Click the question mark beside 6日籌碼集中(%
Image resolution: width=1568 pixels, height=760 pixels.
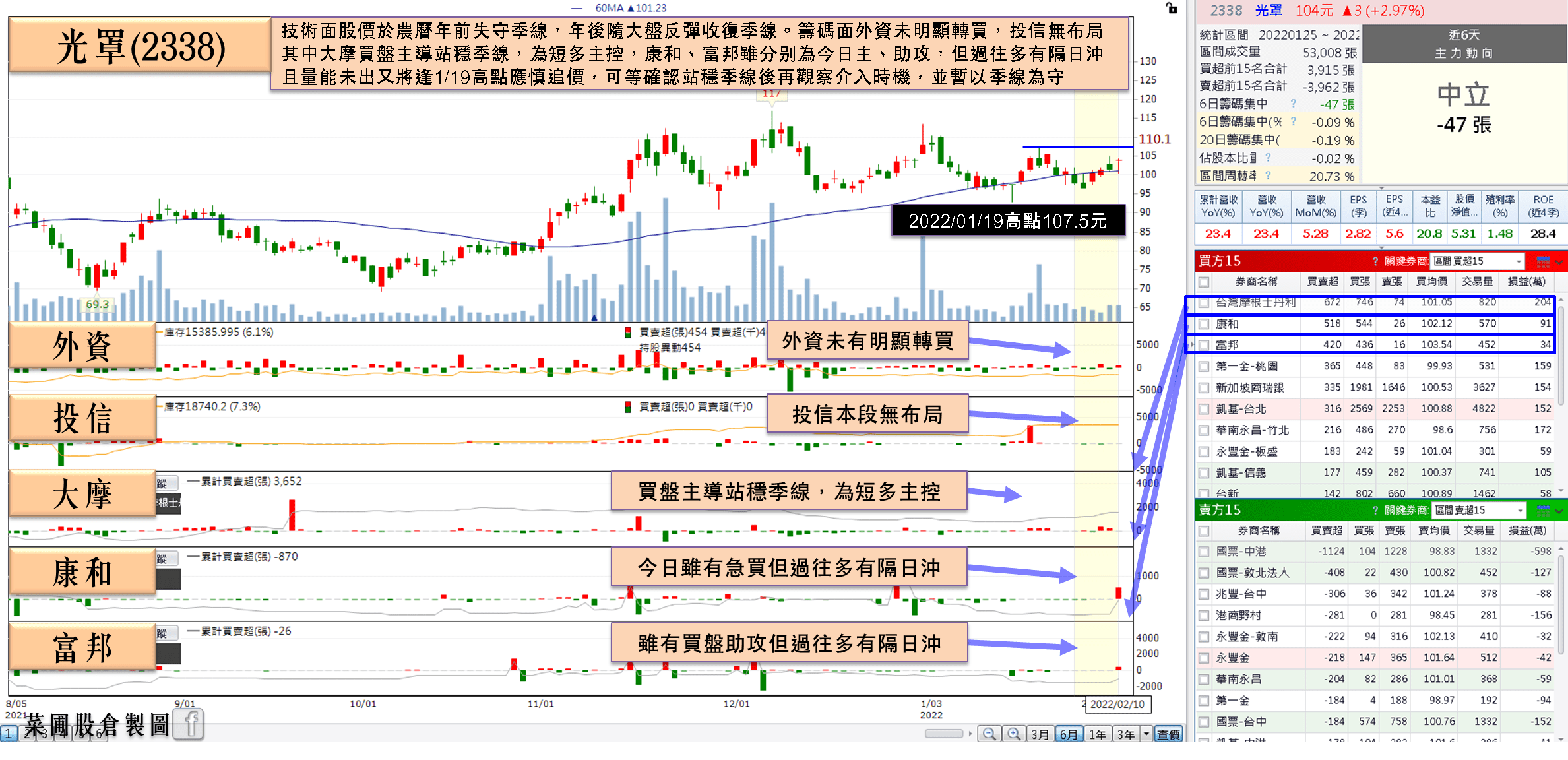(x=1293, y=121)
